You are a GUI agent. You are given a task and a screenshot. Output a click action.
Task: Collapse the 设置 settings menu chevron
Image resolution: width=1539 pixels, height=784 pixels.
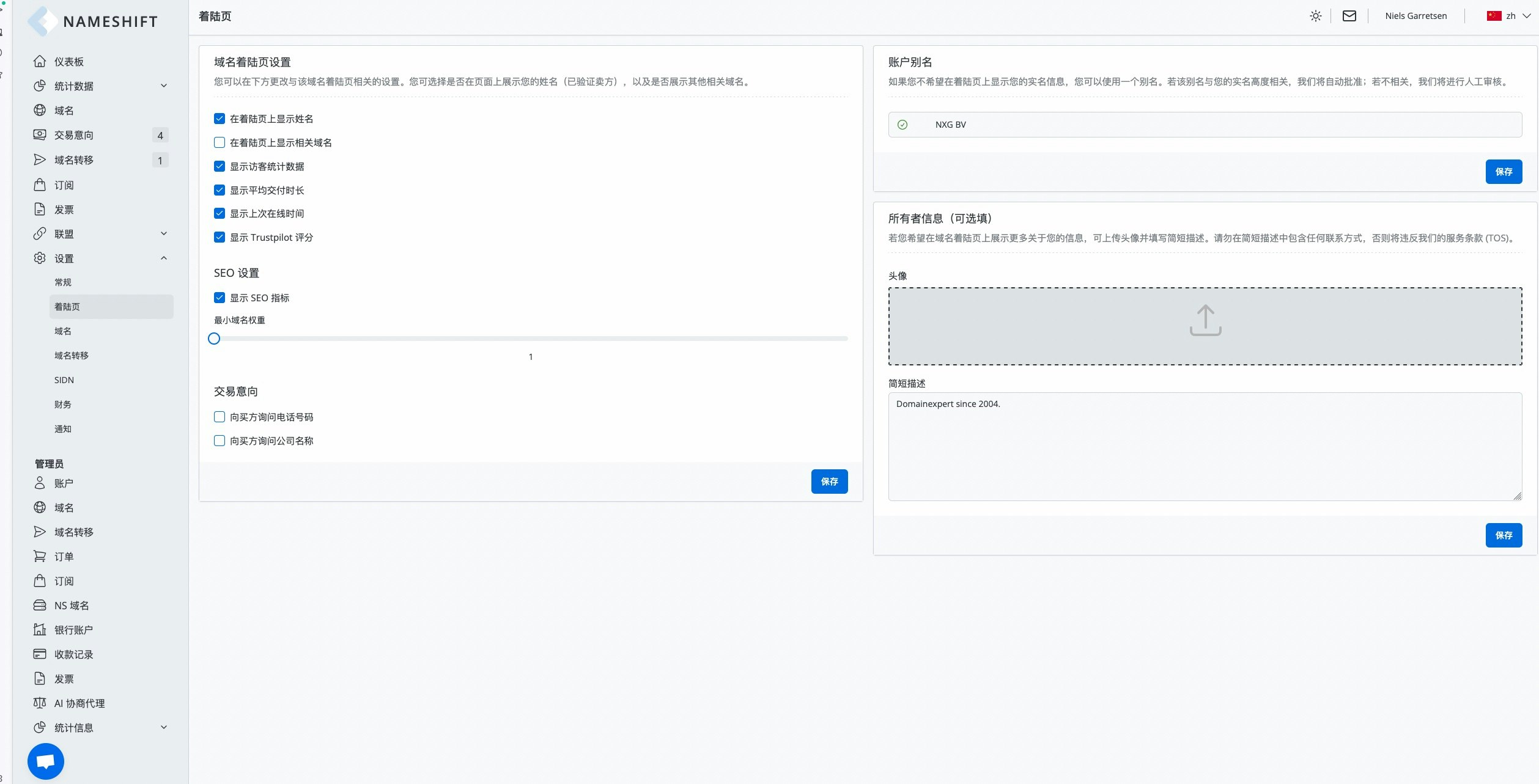pyautogui.click(x=164, y=258)
